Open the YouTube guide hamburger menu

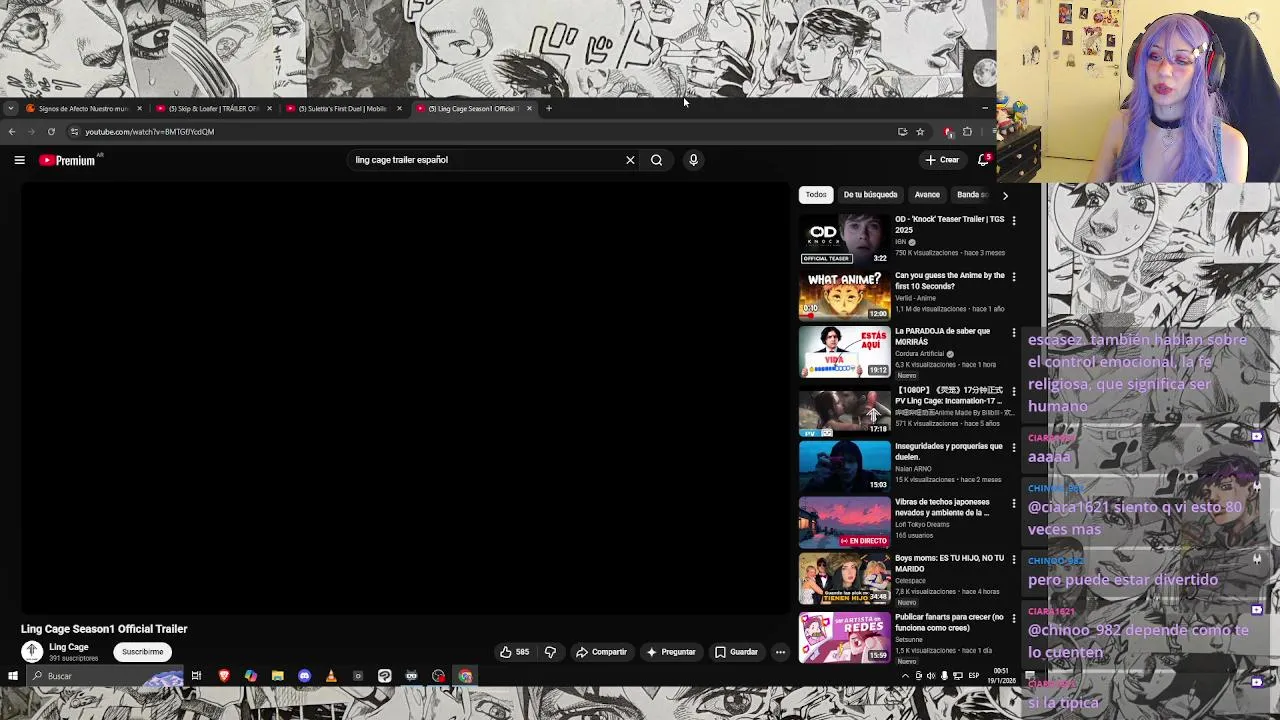[19, 160]
